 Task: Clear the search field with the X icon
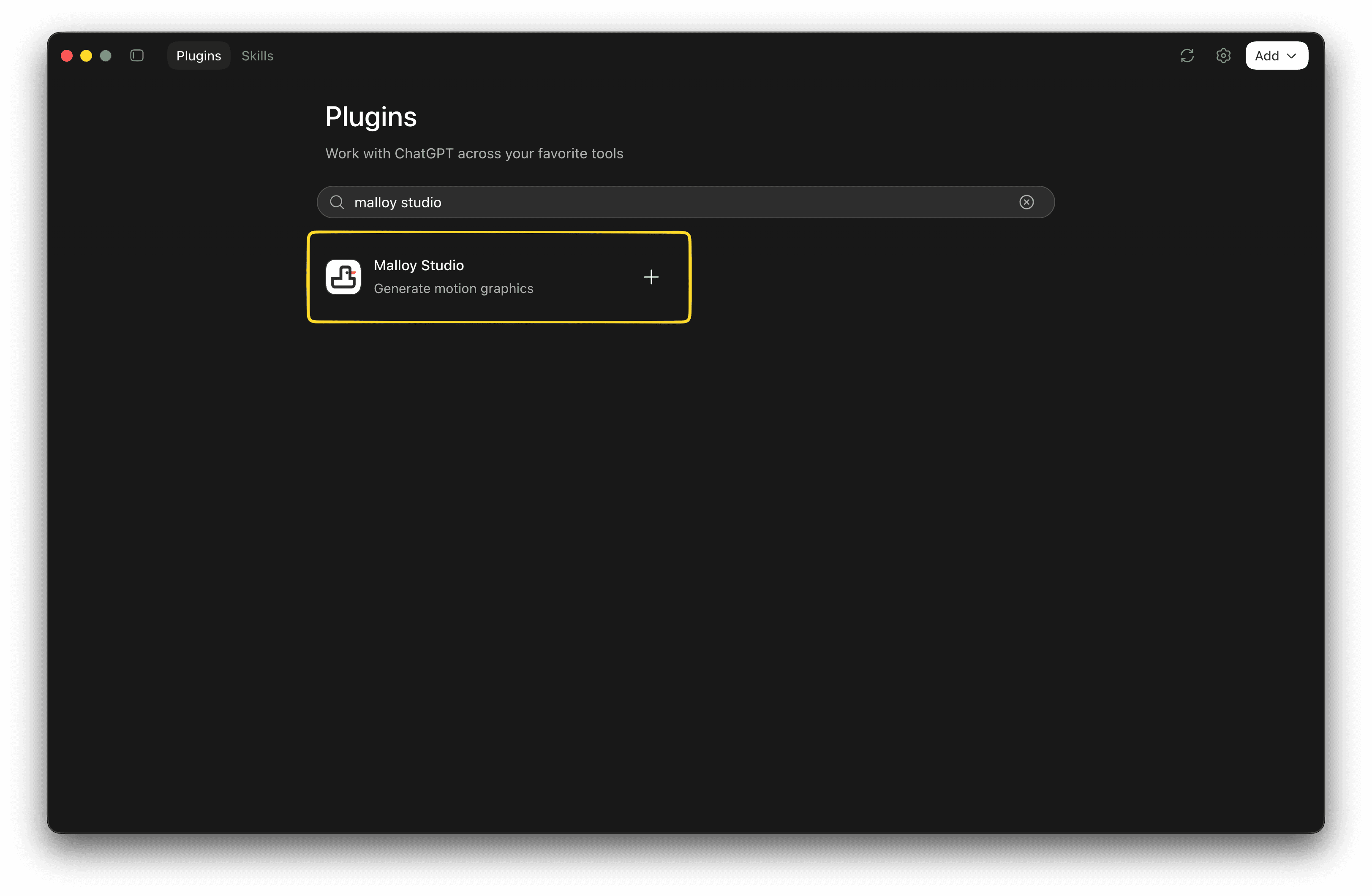(1026, 202)
